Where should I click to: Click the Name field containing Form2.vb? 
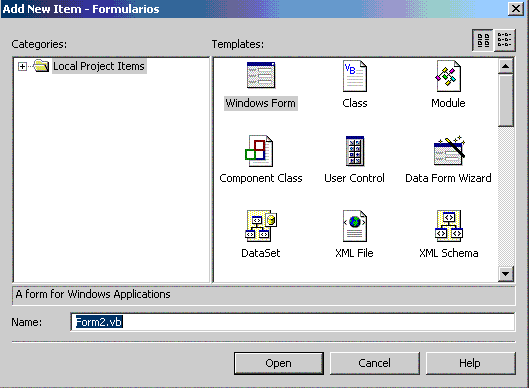pyautogui.click(x=293, y=322)
